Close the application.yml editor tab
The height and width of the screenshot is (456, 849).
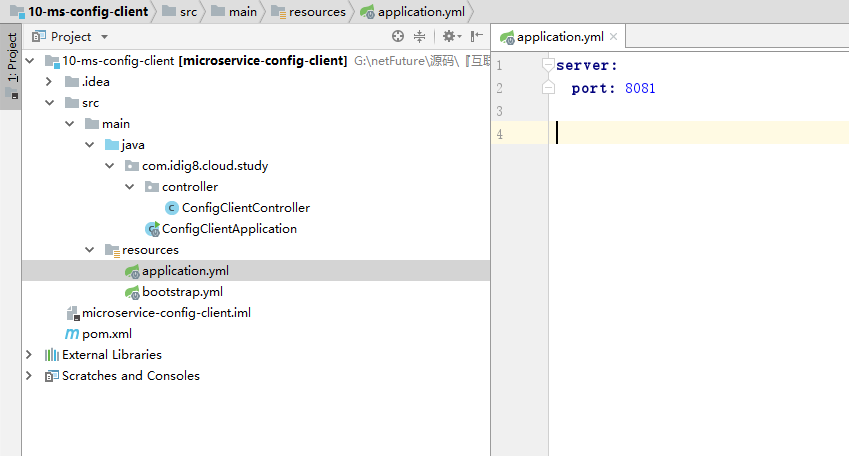613,36
